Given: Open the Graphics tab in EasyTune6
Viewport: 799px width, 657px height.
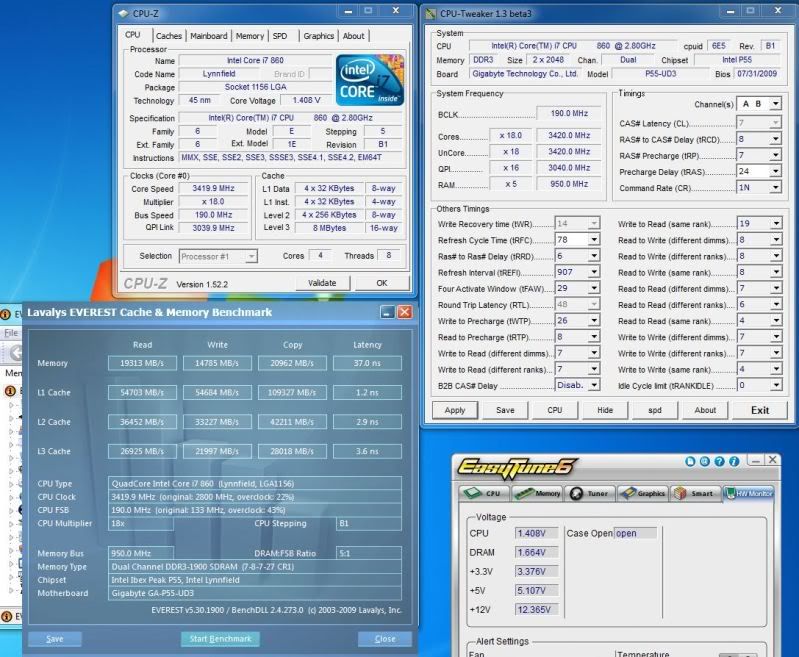Looking at the screenshot, I should 643,493.
